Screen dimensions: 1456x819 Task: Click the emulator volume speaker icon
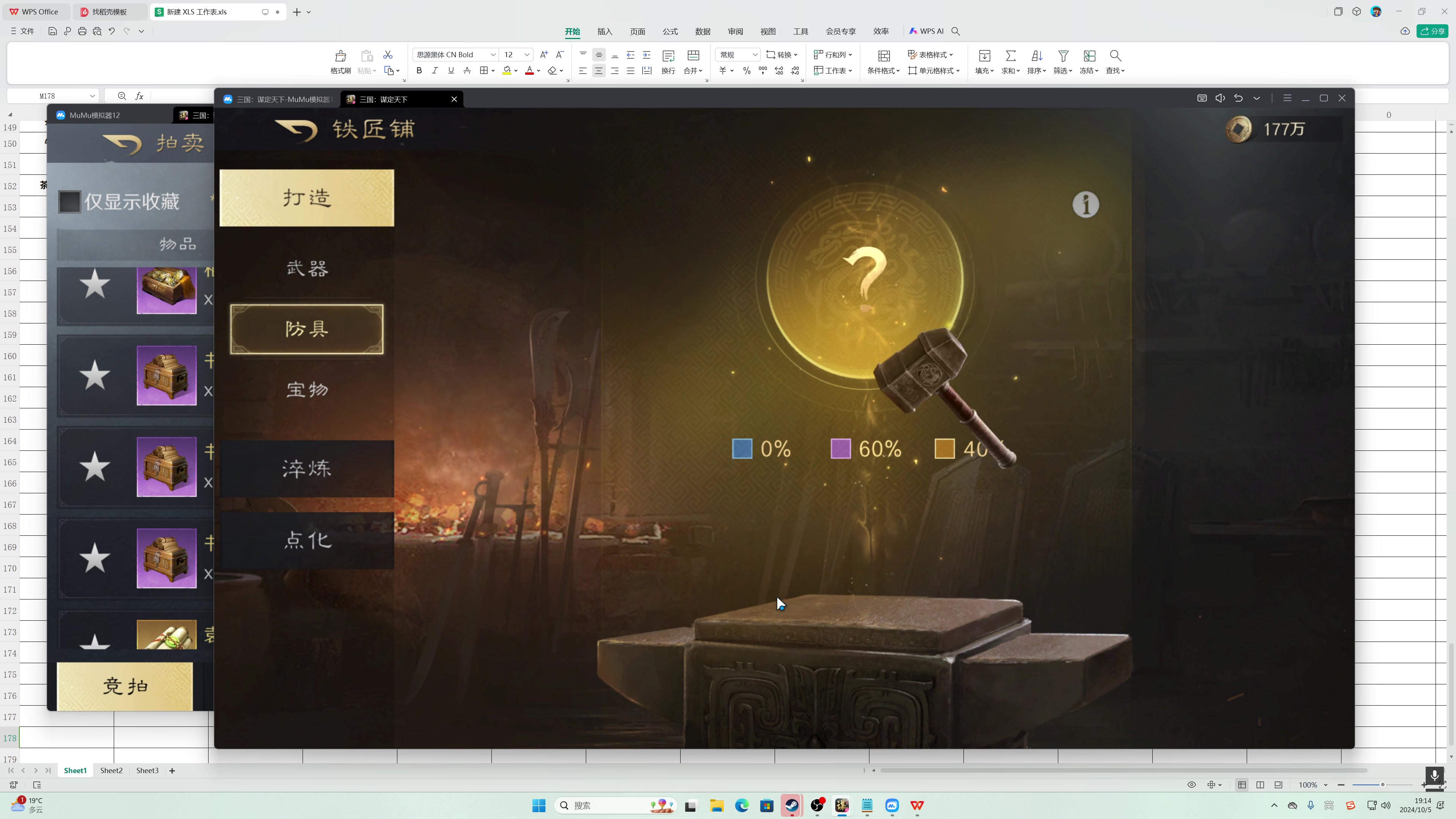pyautogui.click(x=1220, y=98)
